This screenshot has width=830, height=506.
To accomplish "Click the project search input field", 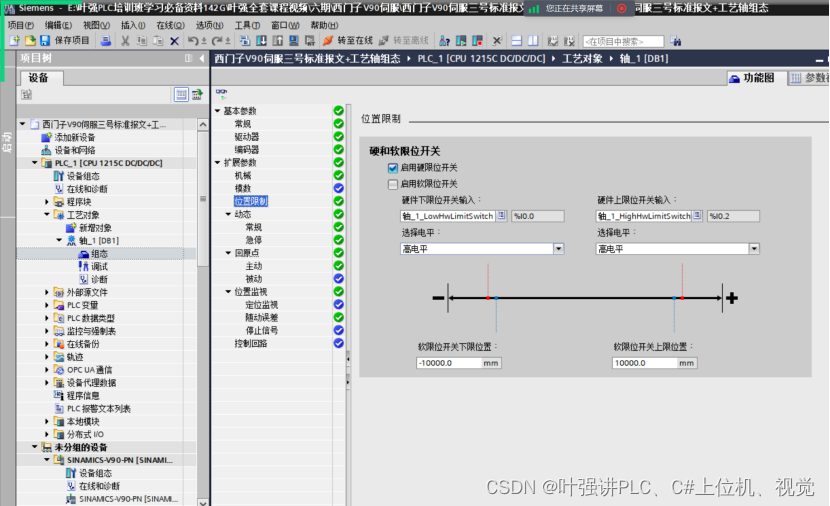I will 623,41.
